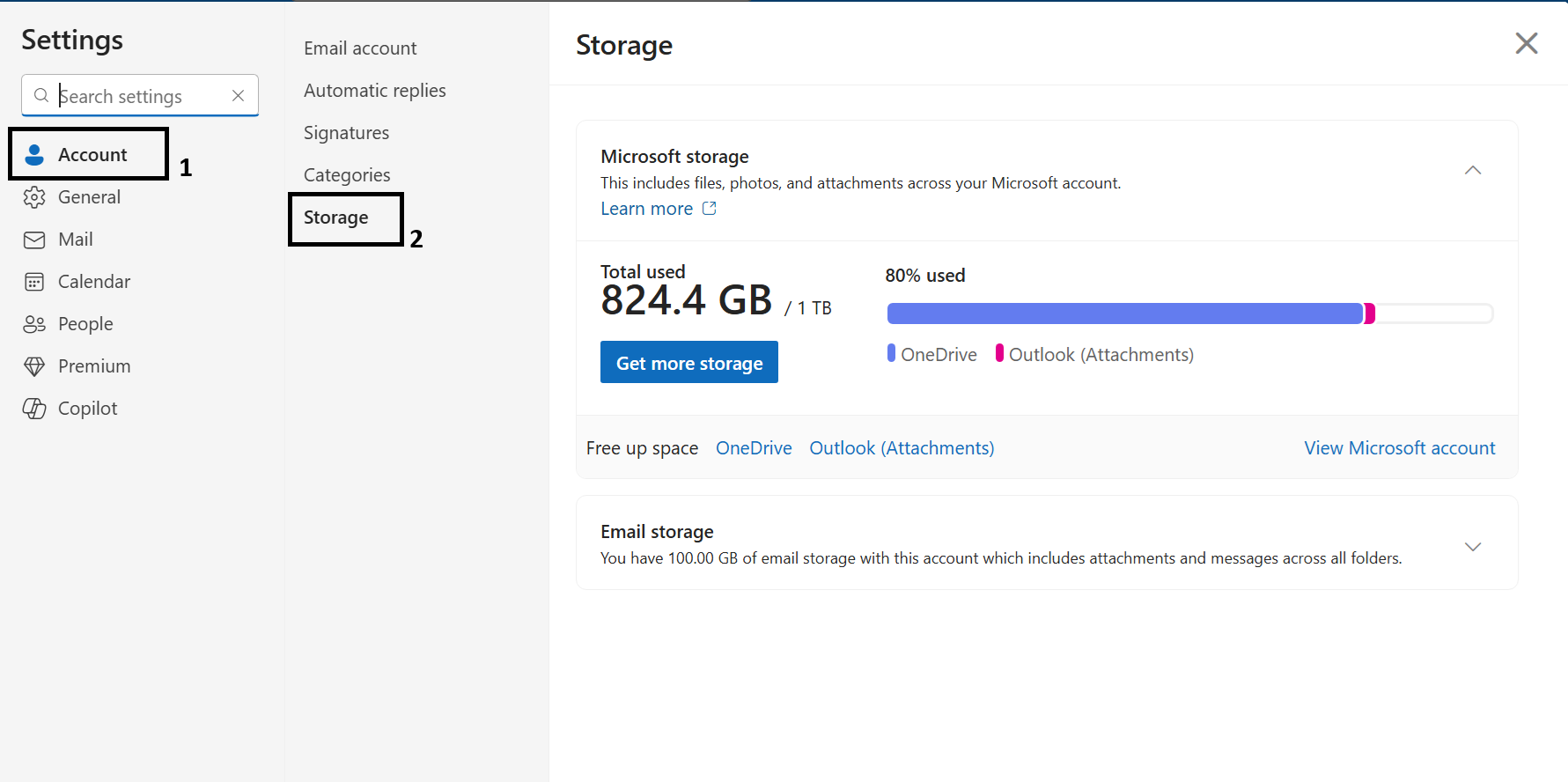Open Outlook (Attachments) free up space link
1568x782 pixels.
(x=902, y=448)
